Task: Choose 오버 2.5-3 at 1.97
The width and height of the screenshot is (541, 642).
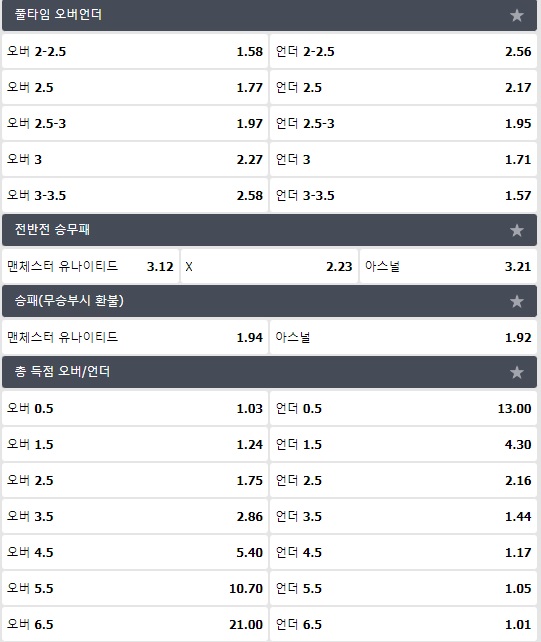Action: 135,123
